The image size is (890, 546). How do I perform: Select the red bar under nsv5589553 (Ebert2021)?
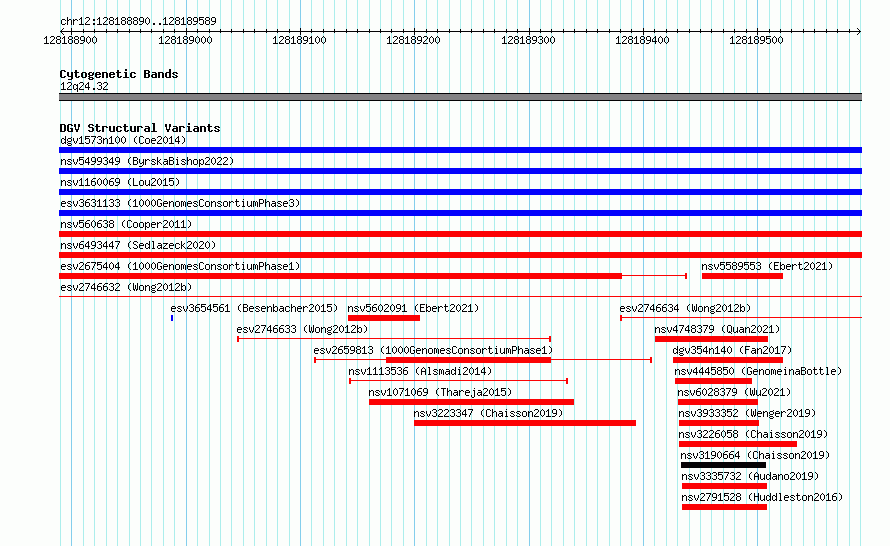742,276
